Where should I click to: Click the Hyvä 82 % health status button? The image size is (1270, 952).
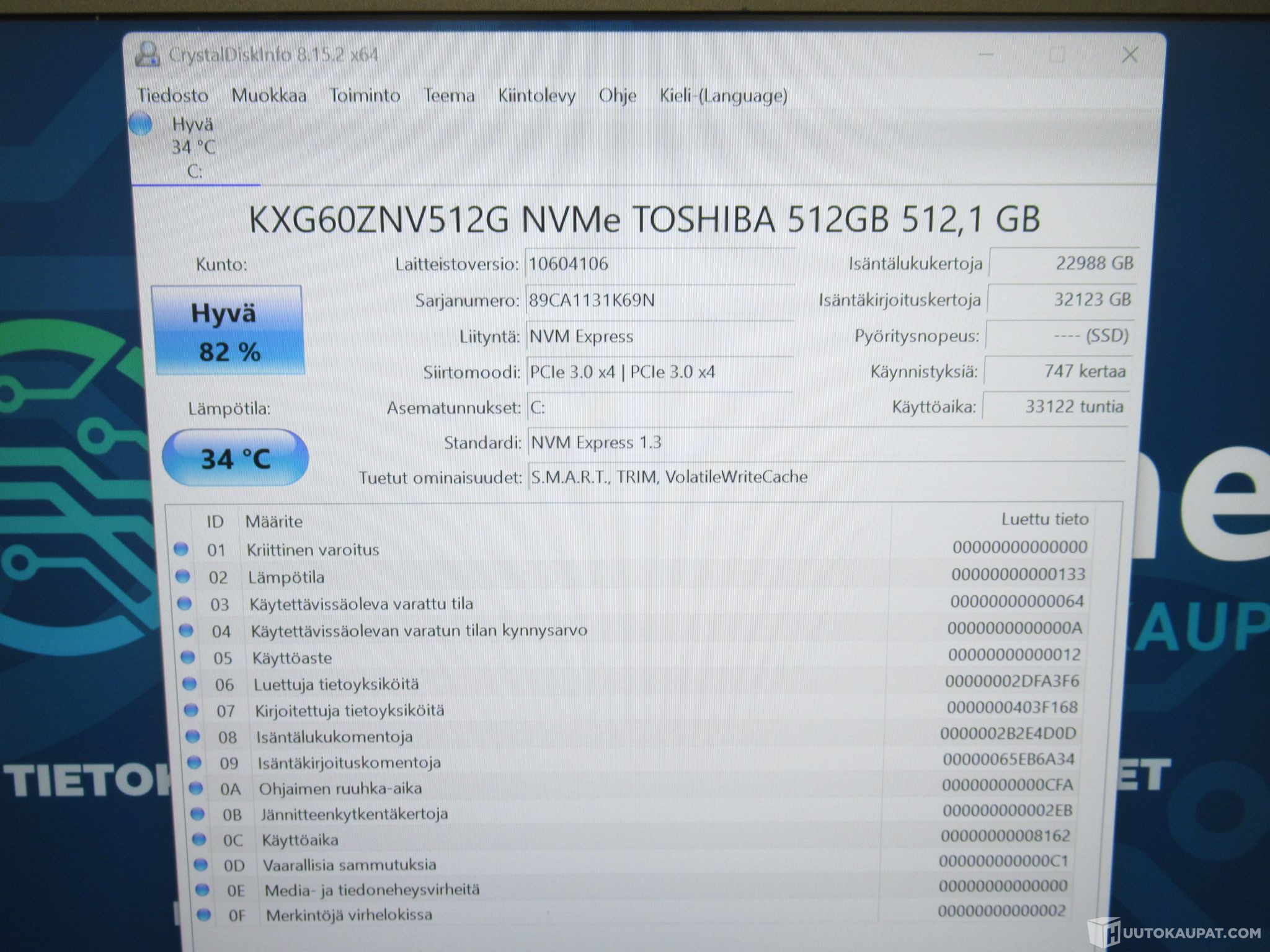pos(227,330)
